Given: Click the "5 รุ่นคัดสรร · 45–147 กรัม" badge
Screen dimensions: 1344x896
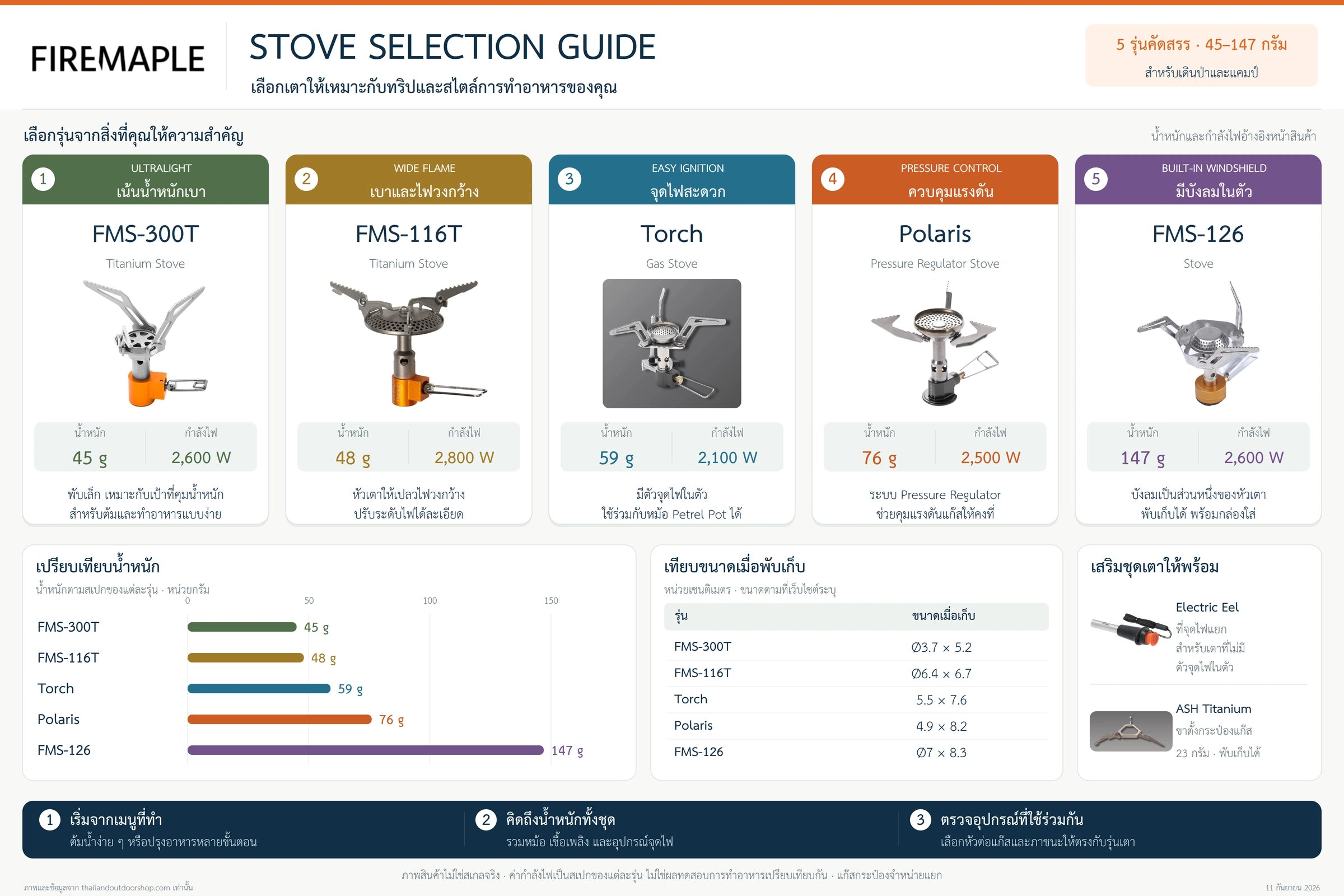Looking at the screenshot, I should point(1201,55).
